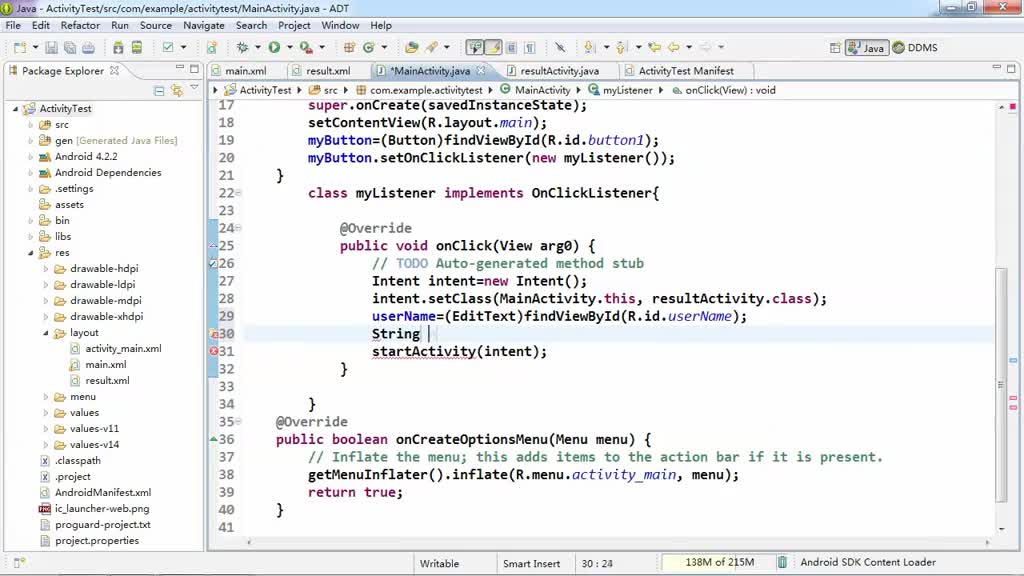Screen dimensions: 1024x576
Task: Click Collapse All in Package Explorer
Action: pyautogui.click(x=159, y=91)
